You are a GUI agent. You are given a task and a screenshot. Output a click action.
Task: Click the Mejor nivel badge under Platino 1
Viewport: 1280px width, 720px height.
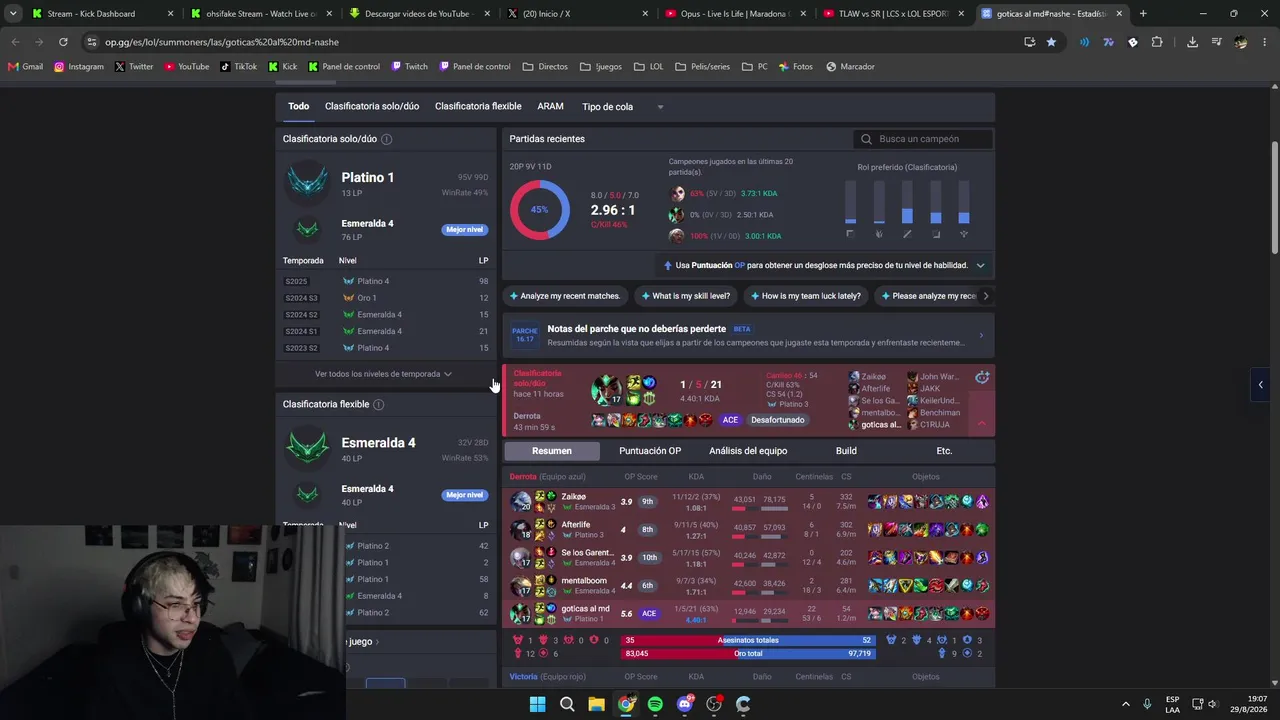465,230
